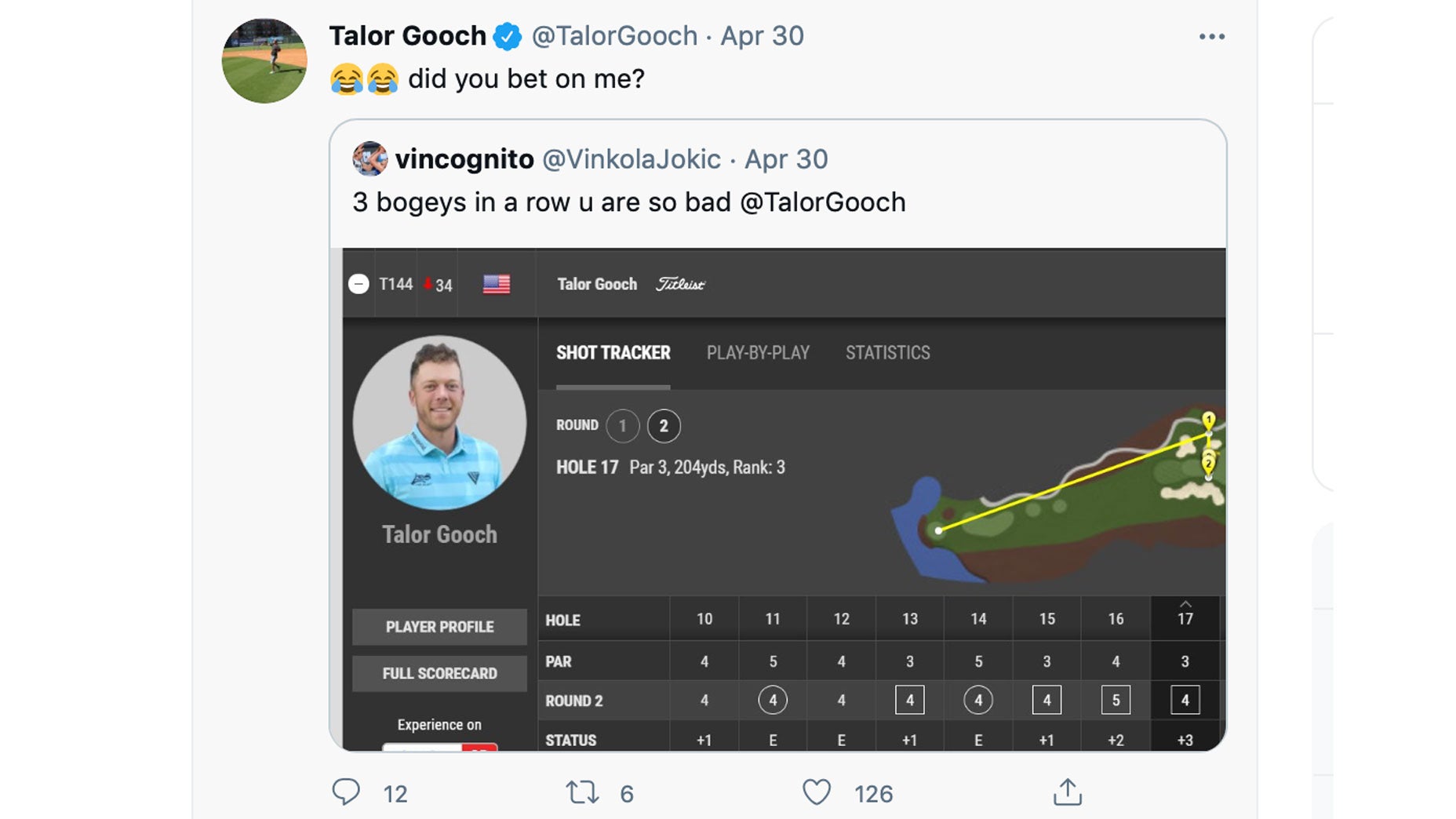1456x819 pixels.
Task: Open the three-dot more options menu
Action: click(1211, 37)
